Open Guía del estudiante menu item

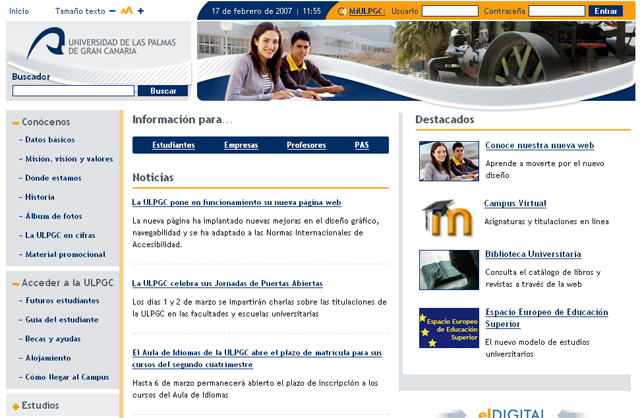62,320
